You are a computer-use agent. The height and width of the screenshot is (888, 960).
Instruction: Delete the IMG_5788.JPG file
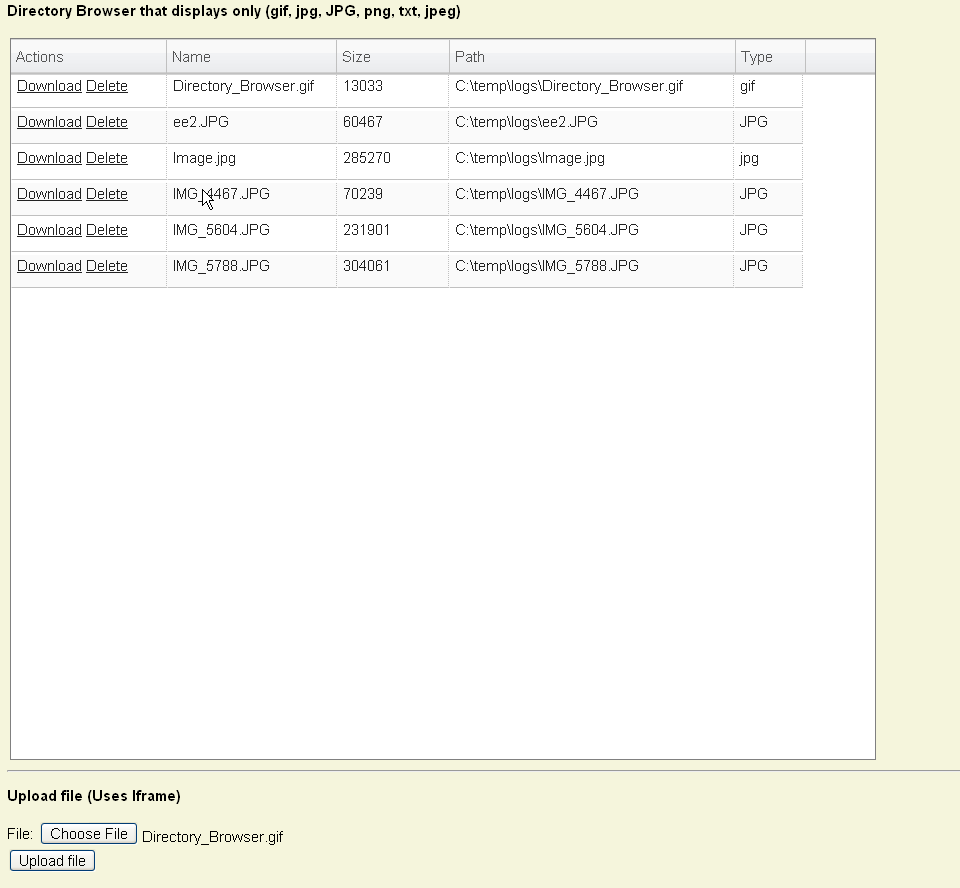[x=108, y=266]
